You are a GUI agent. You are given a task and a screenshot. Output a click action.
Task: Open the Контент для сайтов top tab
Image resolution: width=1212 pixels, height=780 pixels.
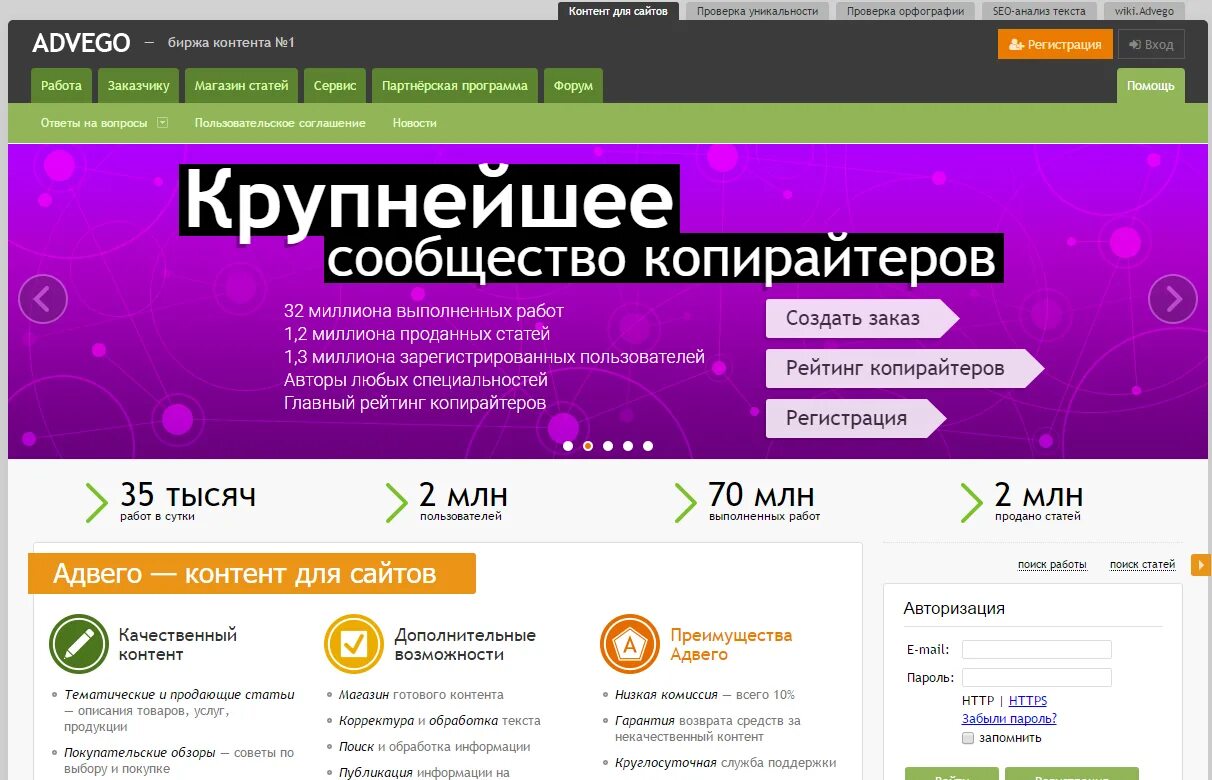tap(618, 11)
